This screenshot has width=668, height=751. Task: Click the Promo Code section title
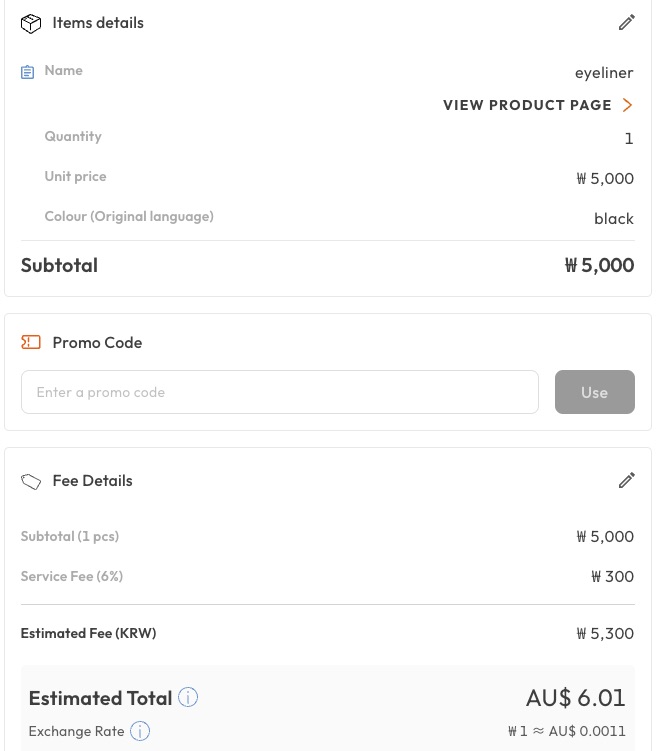(97, 342)
